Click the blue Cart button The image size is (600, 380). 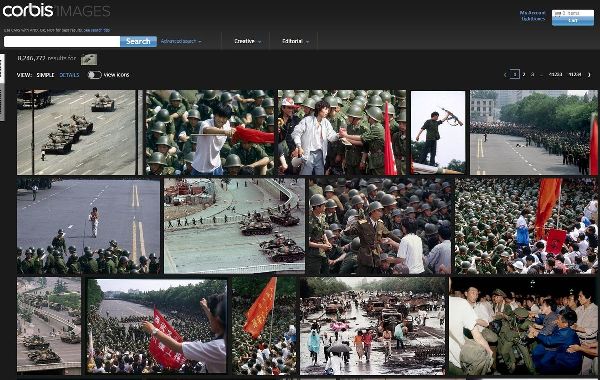(x=572, y=21)
